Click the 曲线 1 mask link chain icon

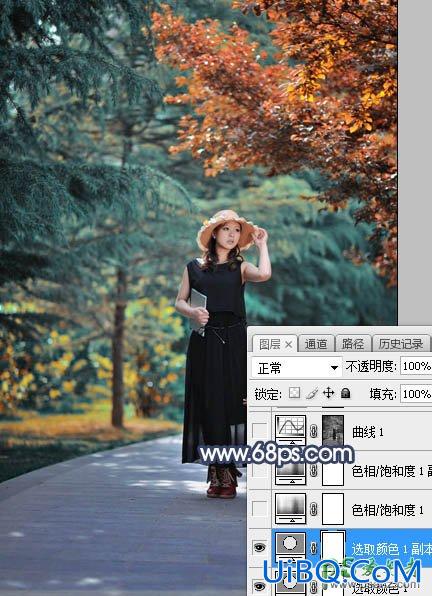pyautogui.click(x=313, y=431)
